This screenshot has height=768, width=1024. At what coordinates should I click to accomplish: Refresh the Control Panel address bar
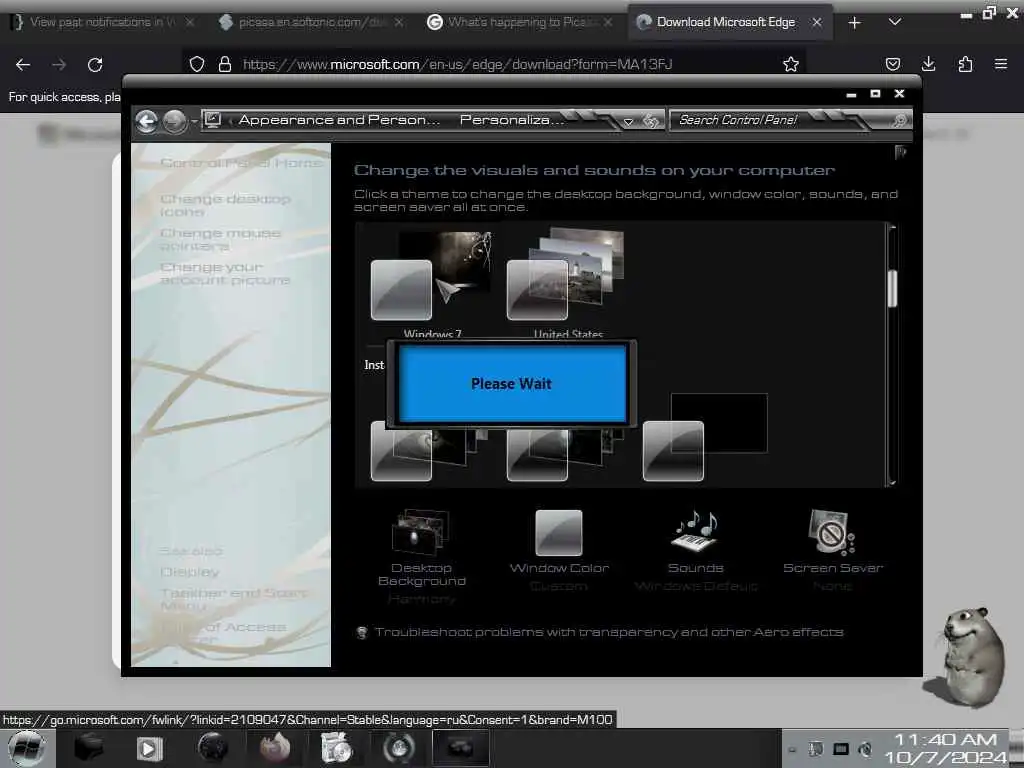650,121
